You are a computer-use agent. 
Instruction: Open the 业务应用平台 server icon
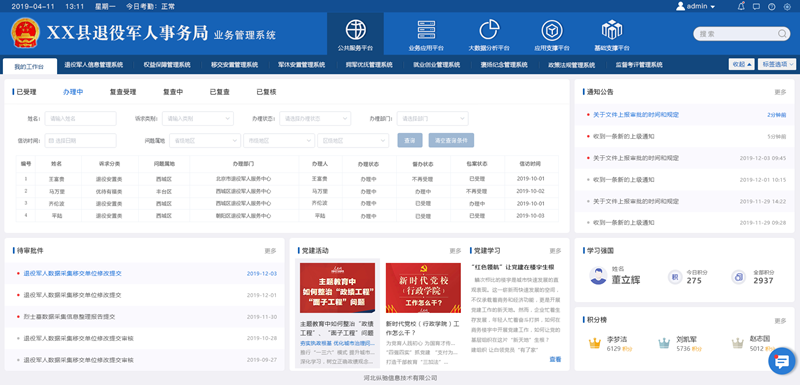click(x=426, y=30)
